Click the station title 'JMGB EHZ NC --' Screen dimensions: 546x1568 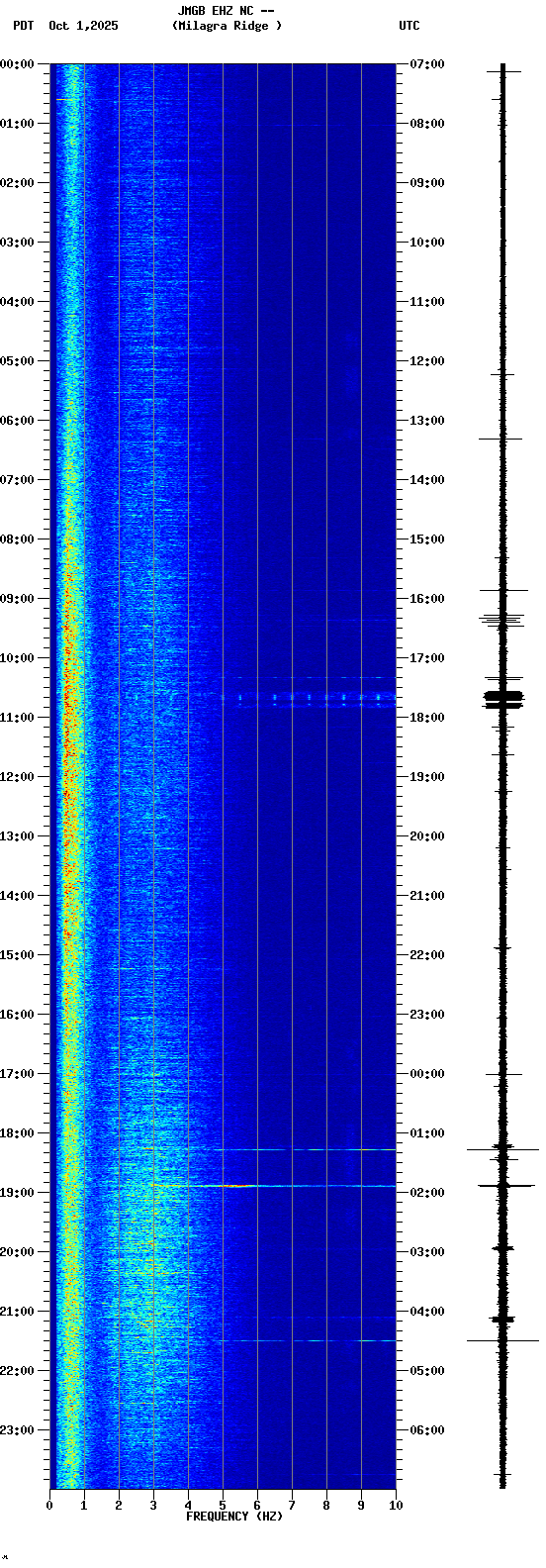(x=226, y=11)
